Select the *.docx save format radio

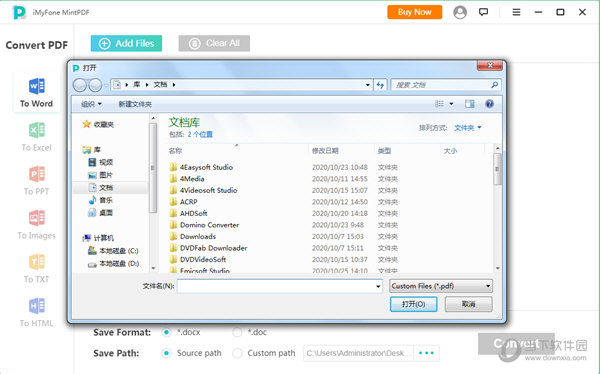tap(166, 332)
